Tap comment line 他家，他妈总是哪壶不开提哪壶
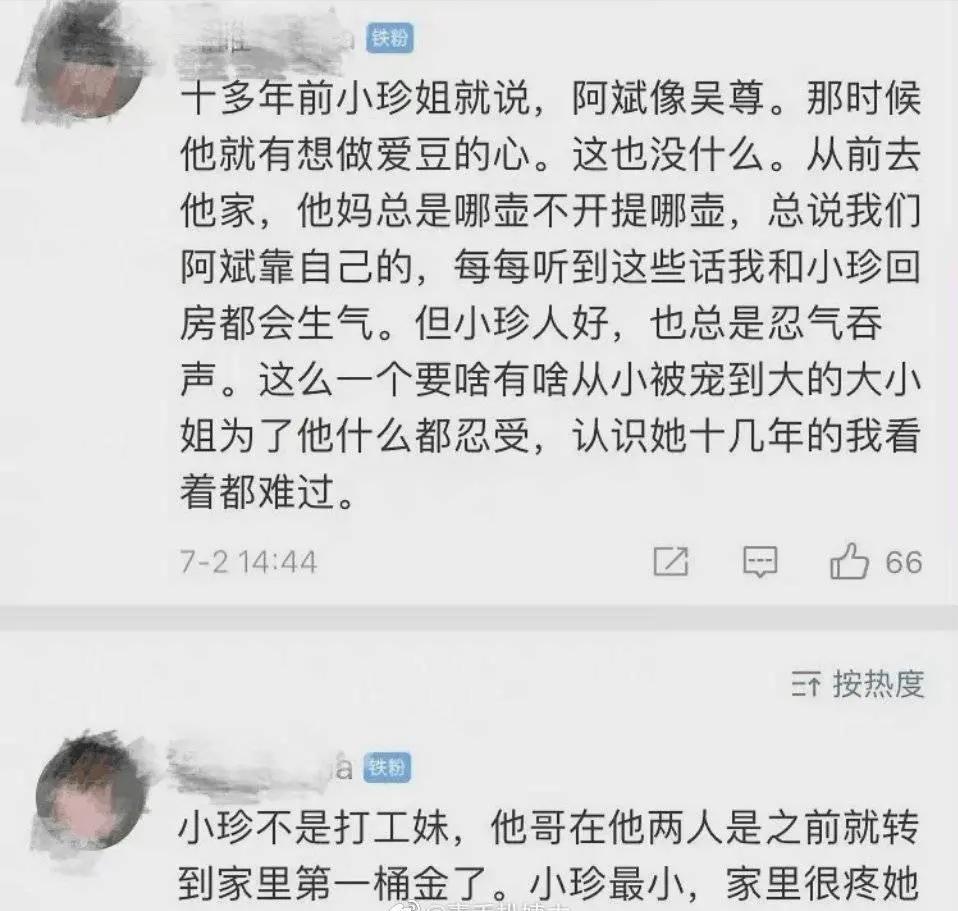 tap(550, 210)
